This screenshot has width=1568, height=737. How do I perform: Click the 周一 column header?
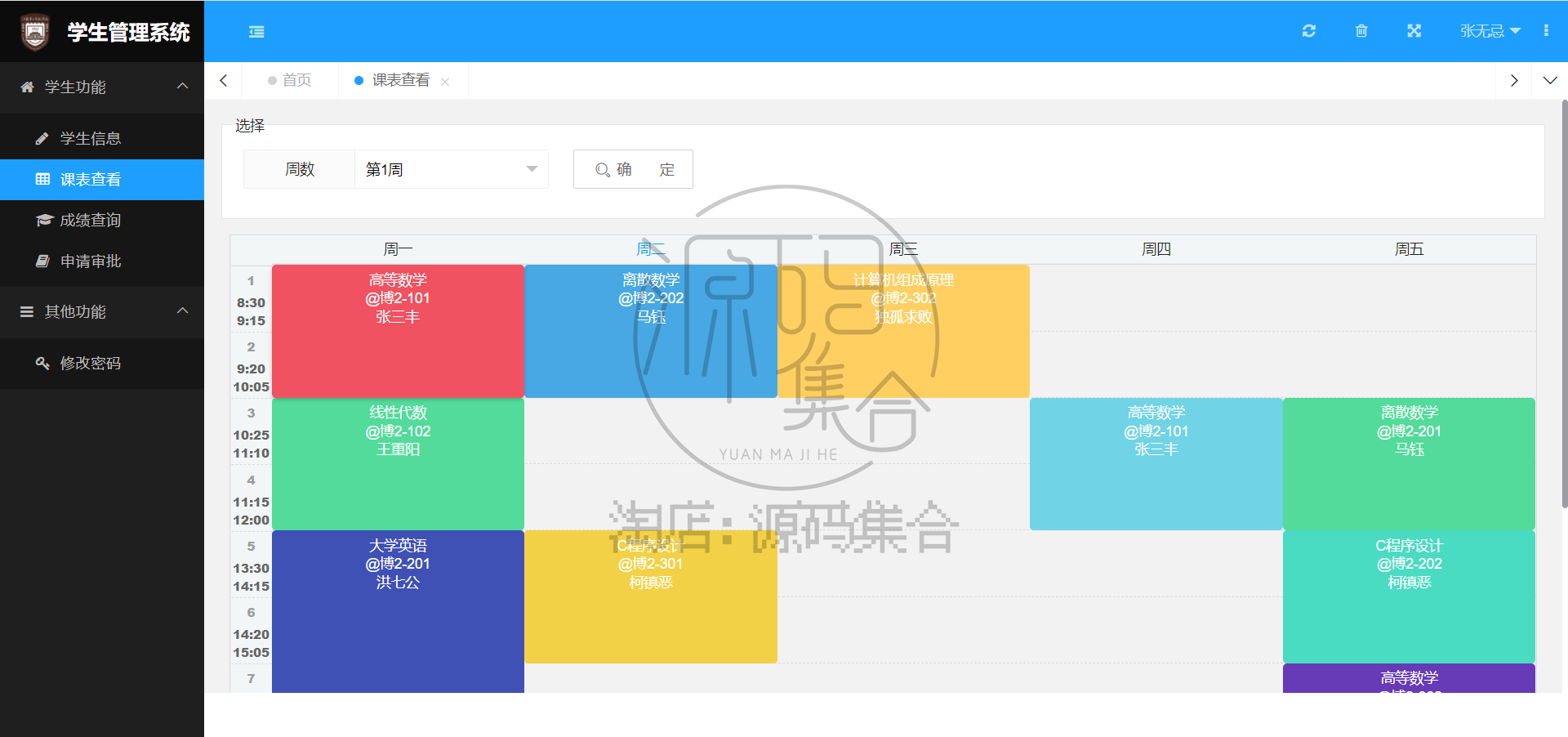coord(398,249)
